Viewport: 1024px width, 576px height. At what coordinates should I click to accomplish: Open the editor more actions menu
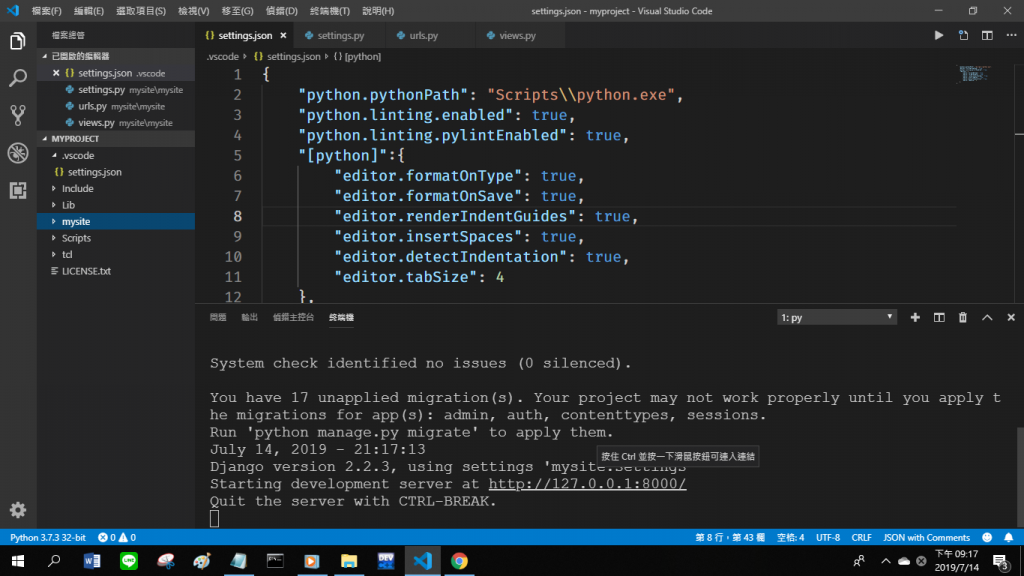coord(1011,35)
